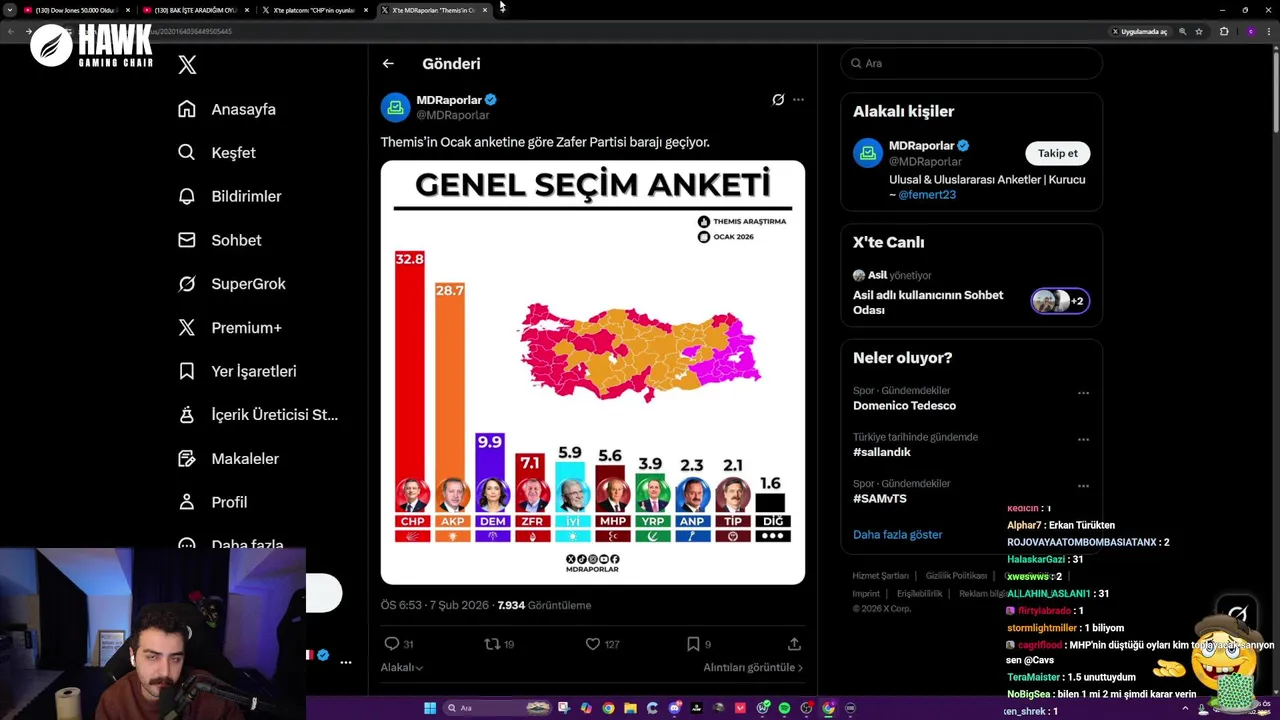Screen dimensions: 1280x720
Task: Click Uygulamada aç button in address bar
Action: pos(1140,31)
